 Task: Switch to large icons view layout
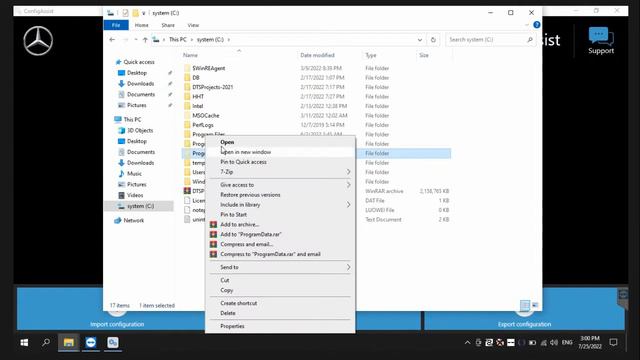point(535,305)
